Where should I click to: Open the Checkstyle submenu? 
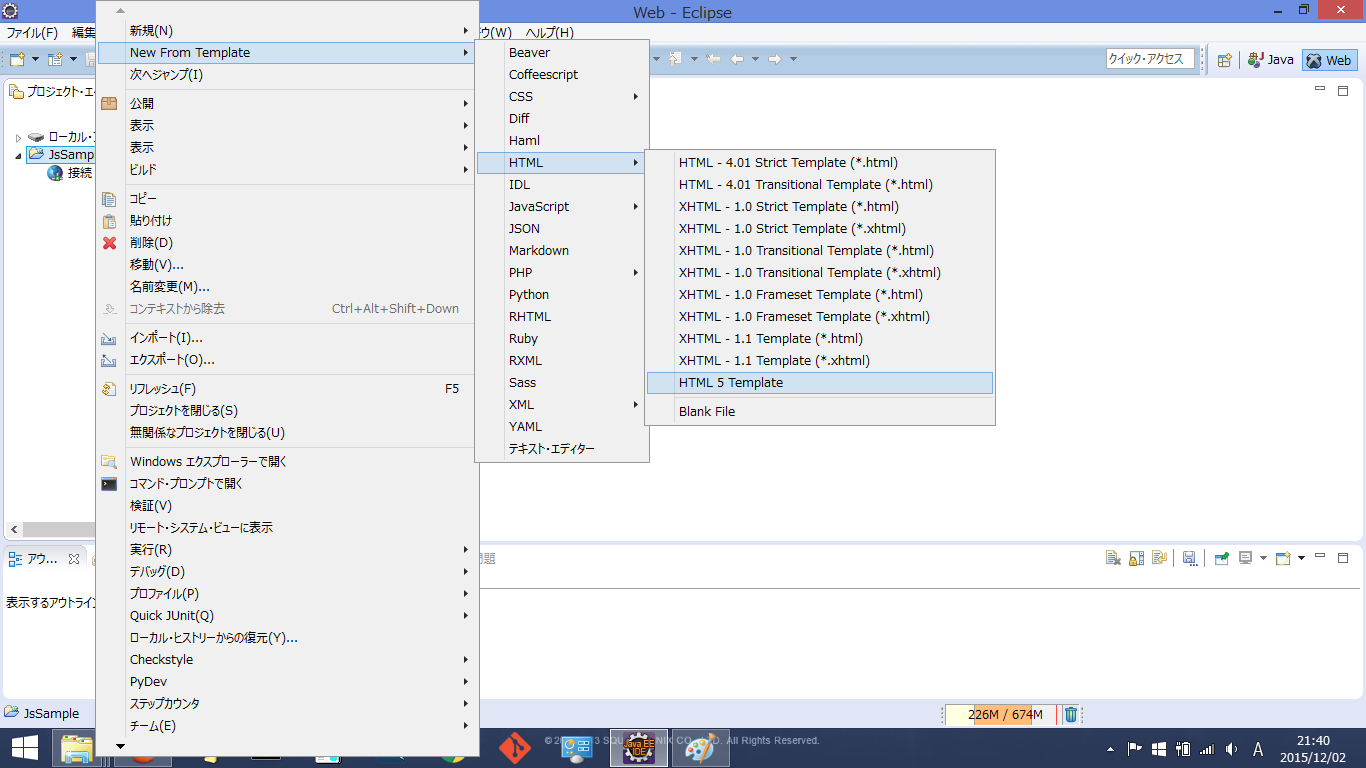pos(287,659)
